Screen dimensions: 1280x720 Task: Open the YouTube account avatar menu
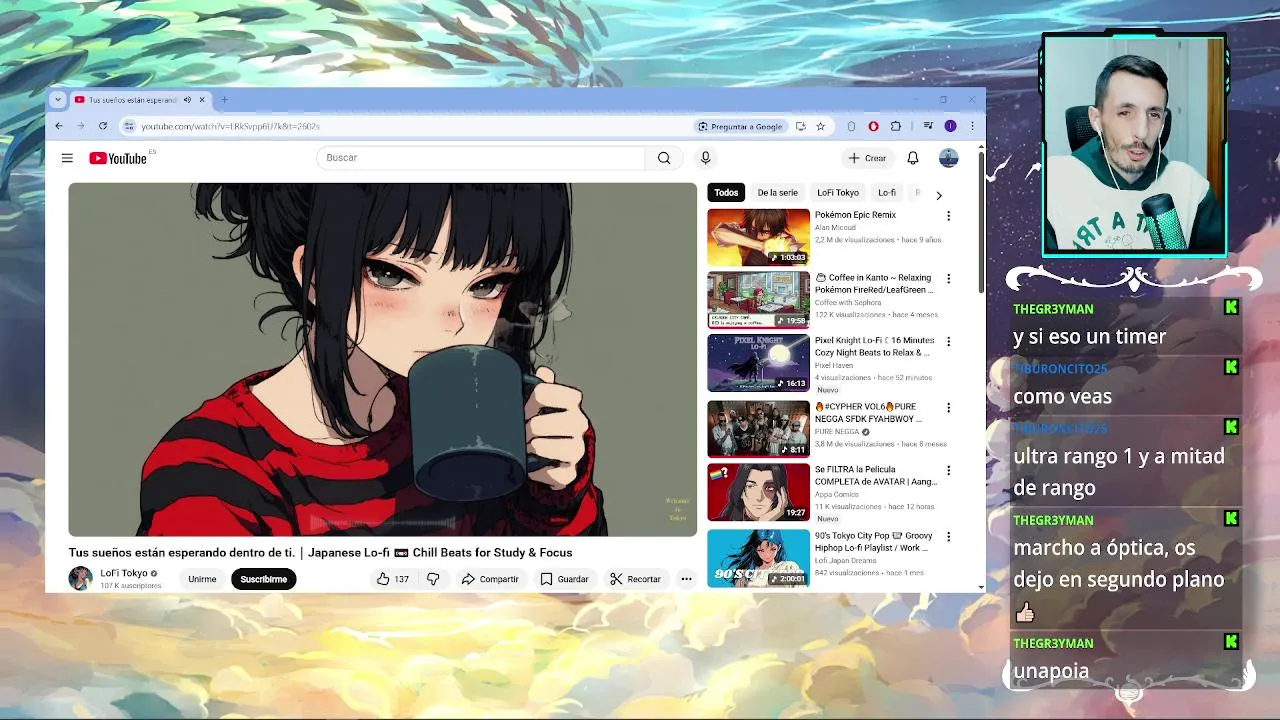948,158
